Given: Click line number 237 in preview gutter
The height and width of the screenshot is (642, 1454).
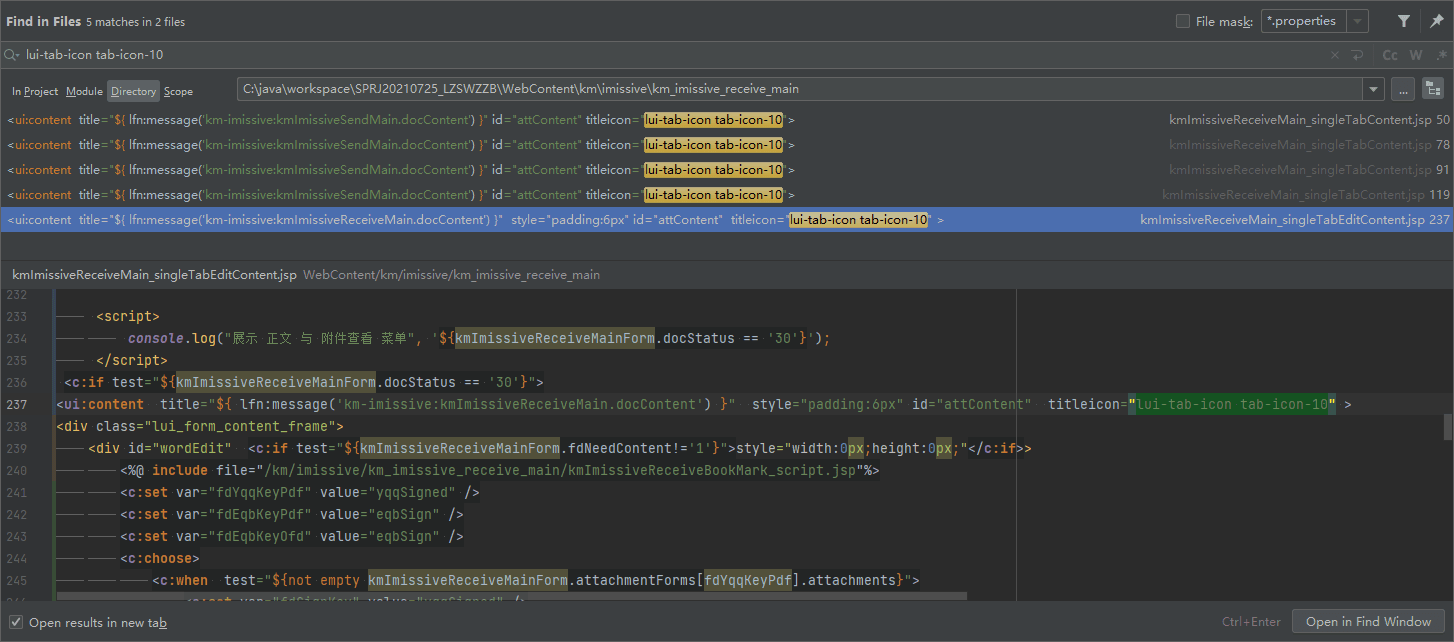Looking at the screenshot, I should coord(17,404).
